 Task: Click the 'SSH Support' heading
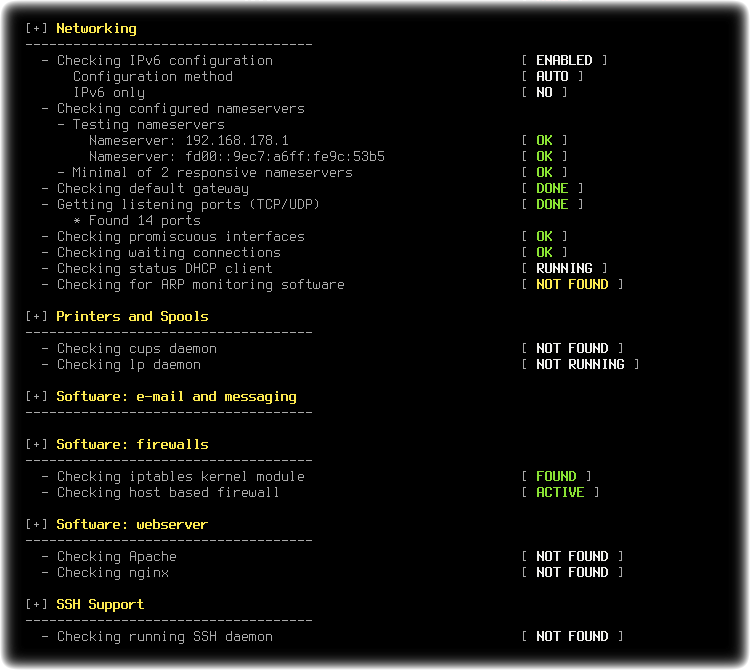pyautogui.click(x=100, y=604)
